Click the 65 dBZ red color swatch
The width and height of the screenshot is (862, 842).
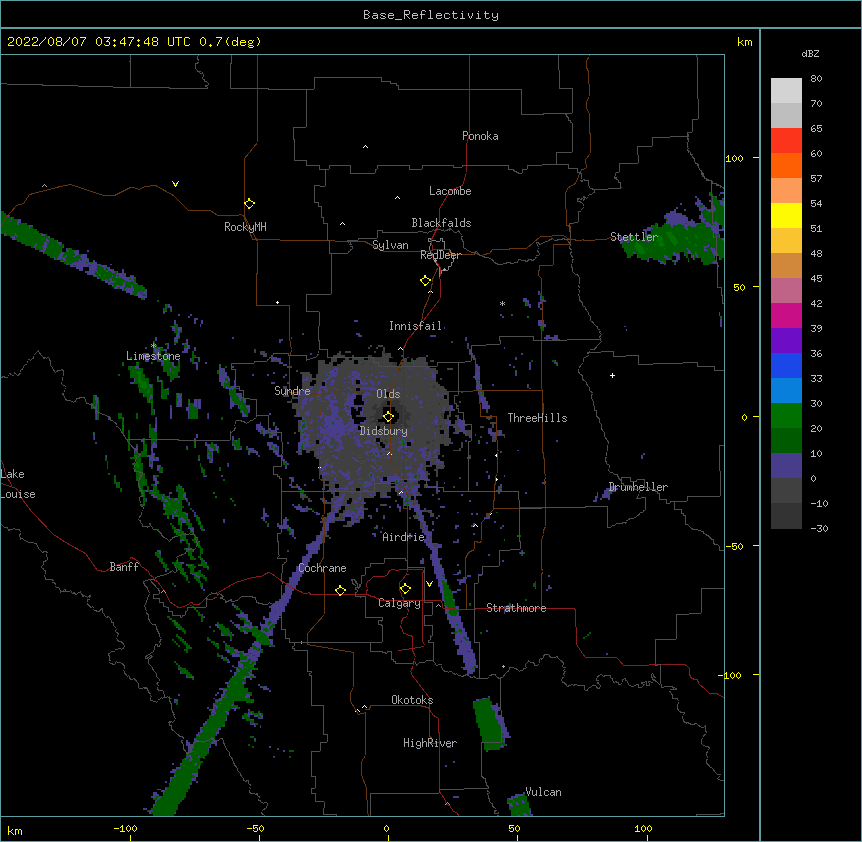point(786,141)
